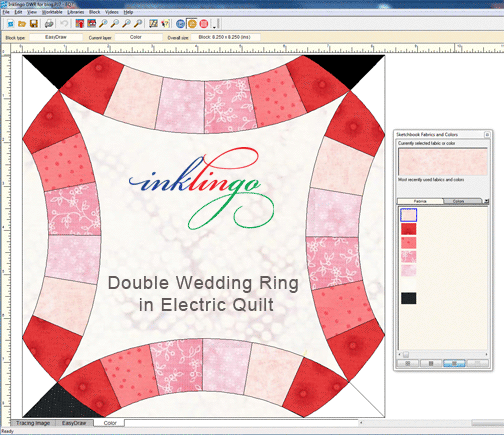
Task: Click the blue round worktable icon
Action: point(180,24)
